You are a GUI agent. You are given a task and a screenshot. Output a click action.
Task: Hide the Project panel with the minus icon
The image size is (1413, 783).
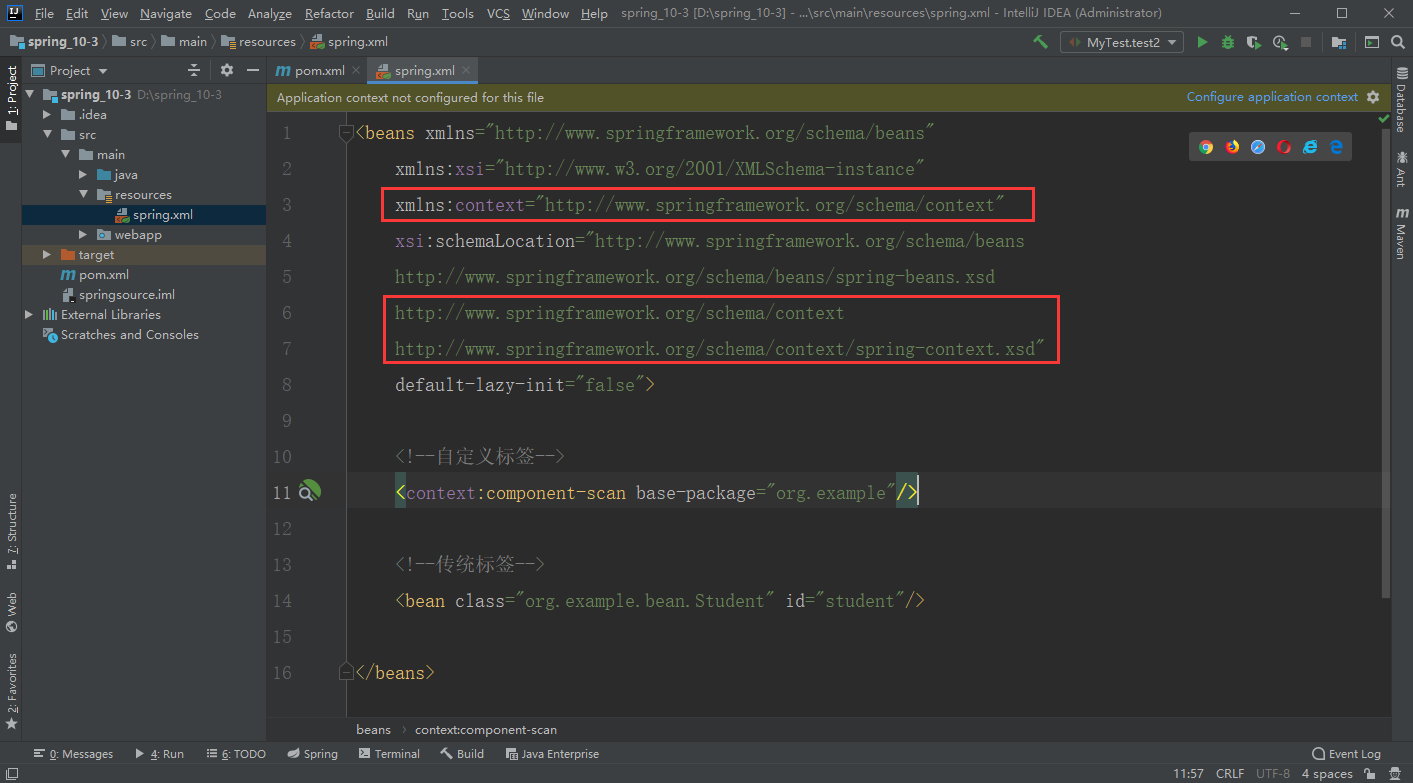coord(253,70)
